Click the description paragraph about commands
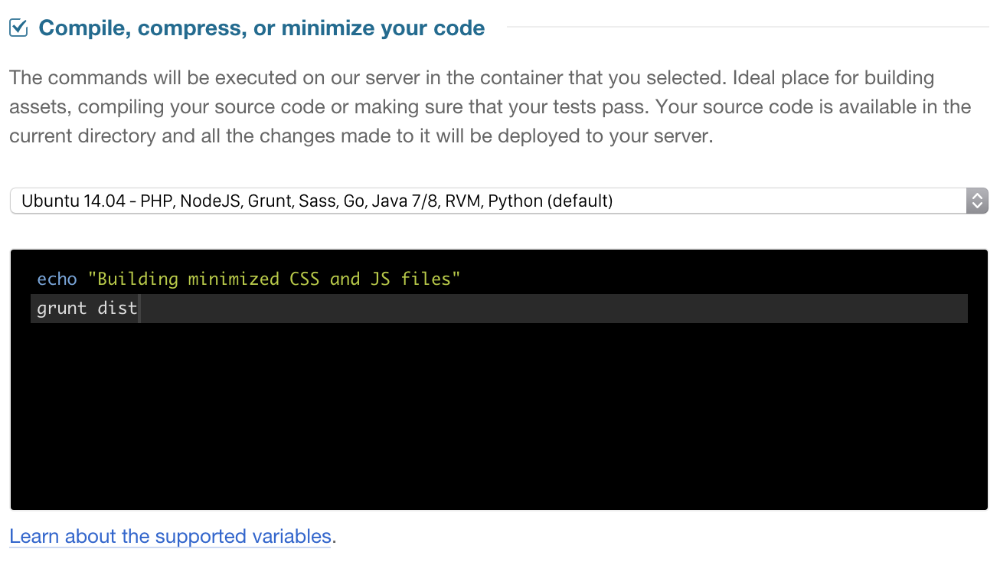Screen dimensions: 1000x562 [x=490, y=107]
